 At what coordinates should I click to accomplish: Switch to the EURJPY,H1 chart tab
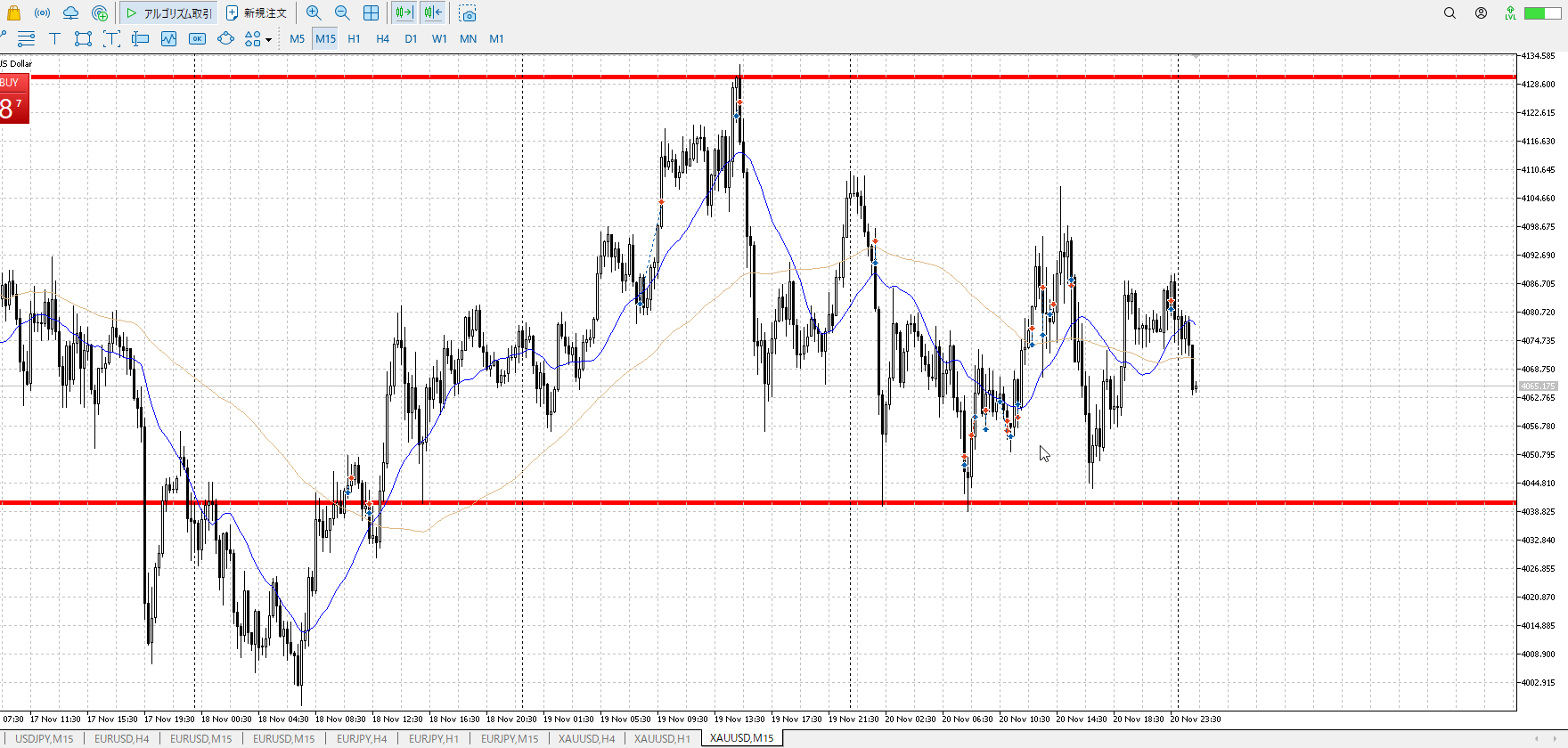[x=434, y=738]
